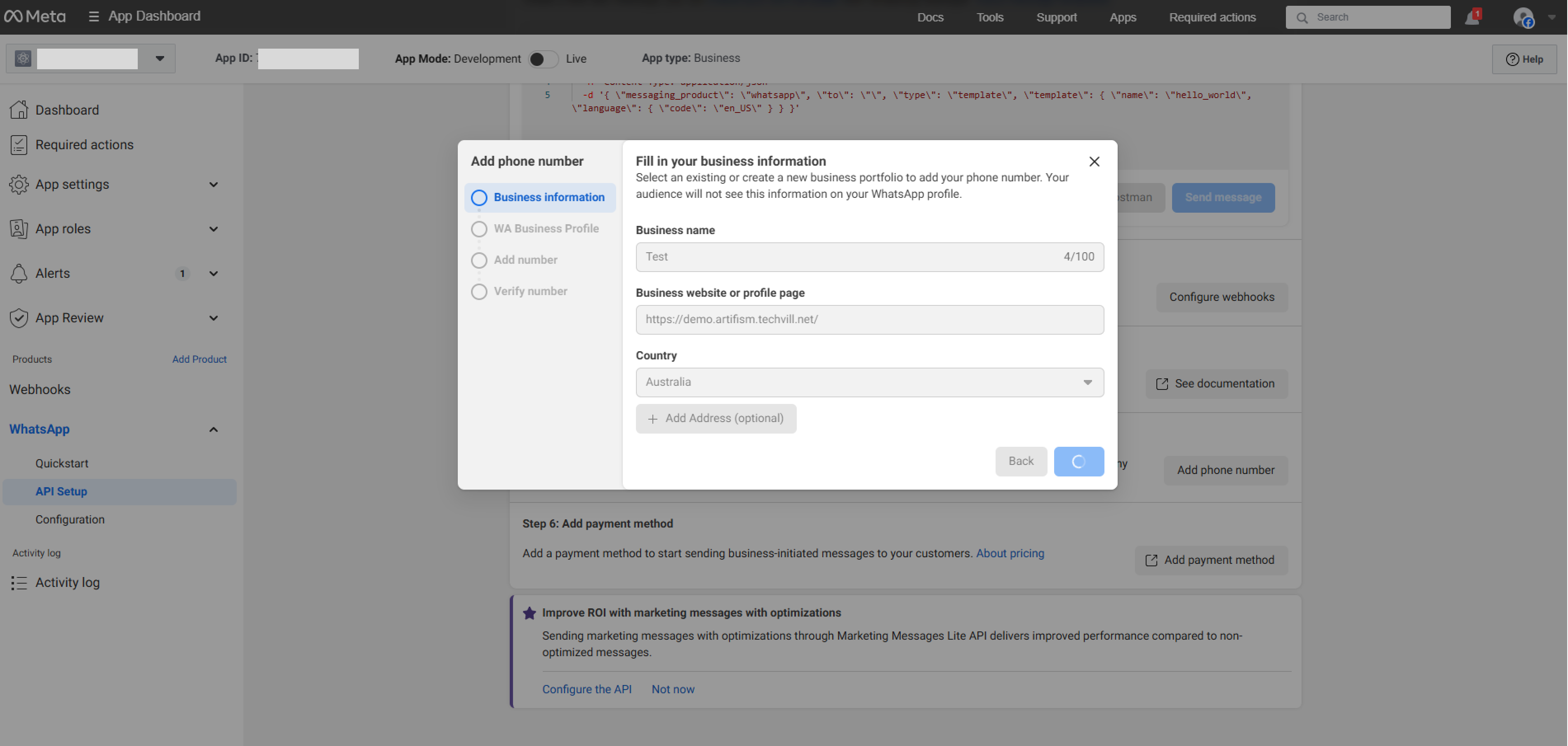Click Add Address (optional)
This screenshot has width=1568, height=746.
[x=716, y=419]
